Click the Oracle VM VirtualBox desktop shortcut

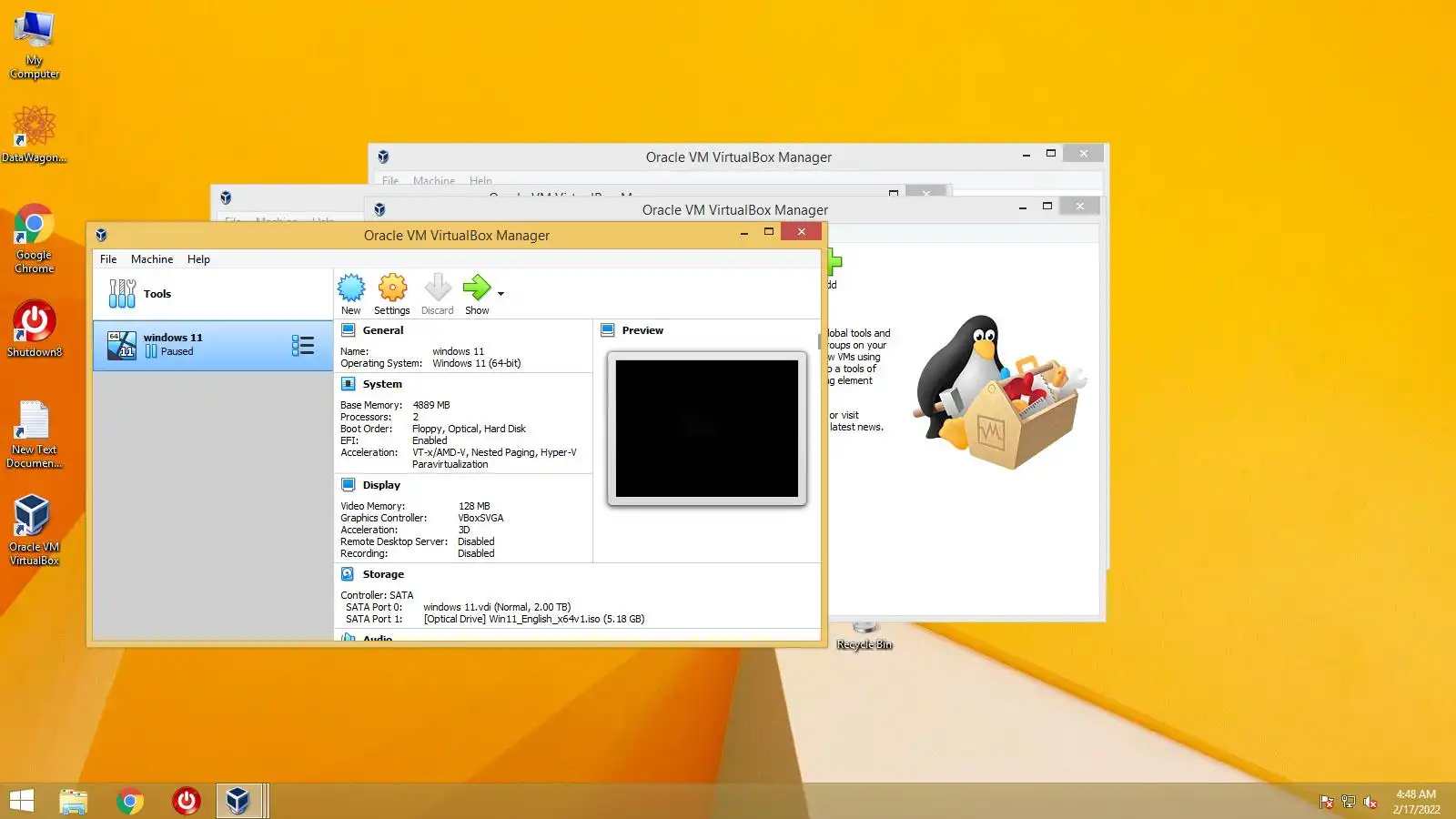35,531
